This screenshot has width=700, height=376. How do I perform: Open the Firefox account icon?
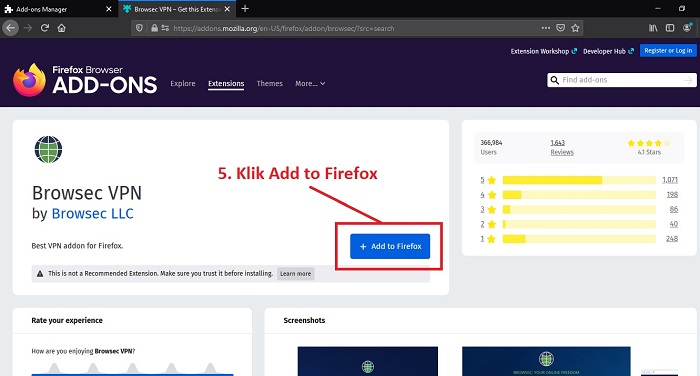(688, 28)
